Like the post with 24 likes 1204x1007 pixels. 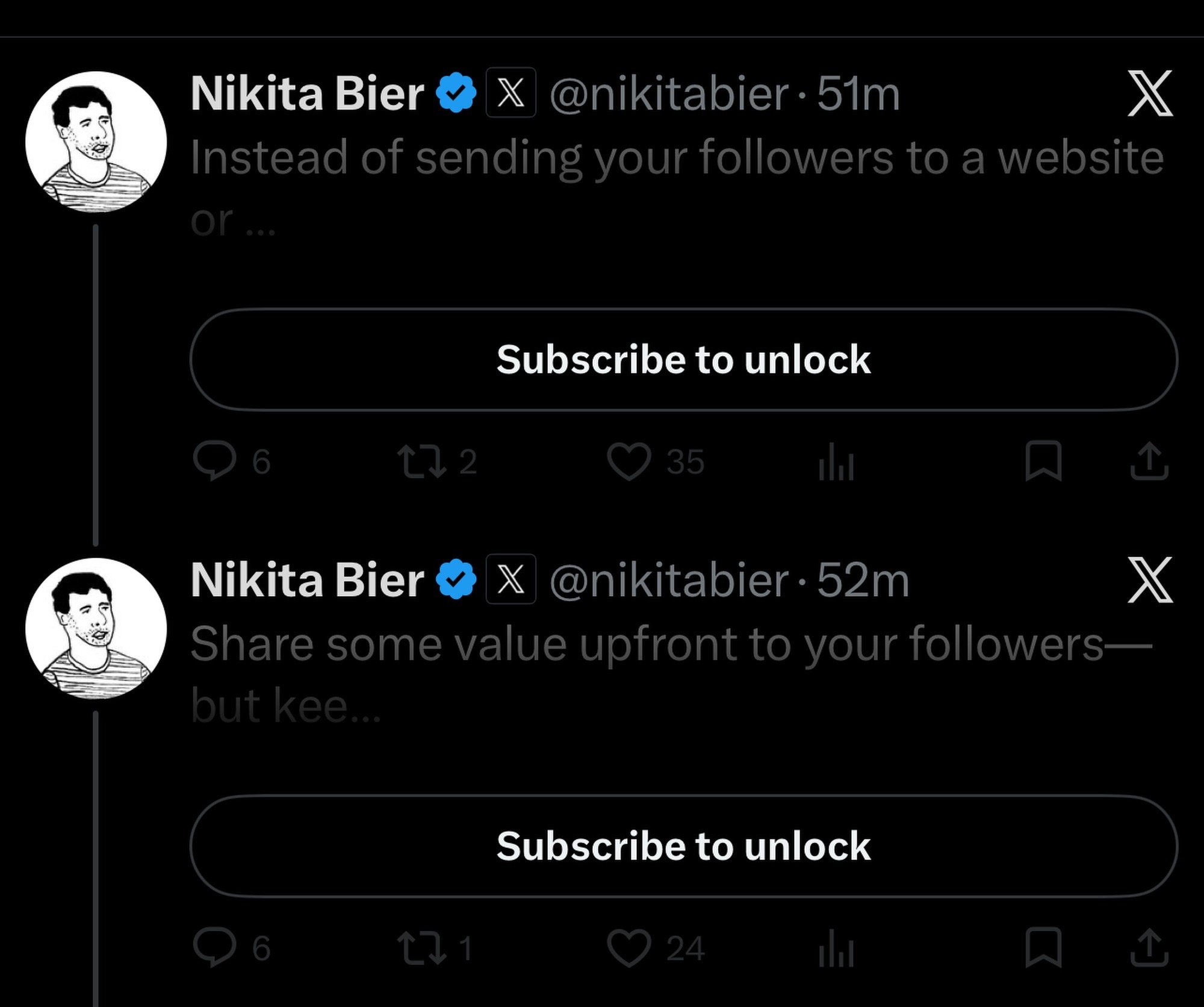(628, 949)
